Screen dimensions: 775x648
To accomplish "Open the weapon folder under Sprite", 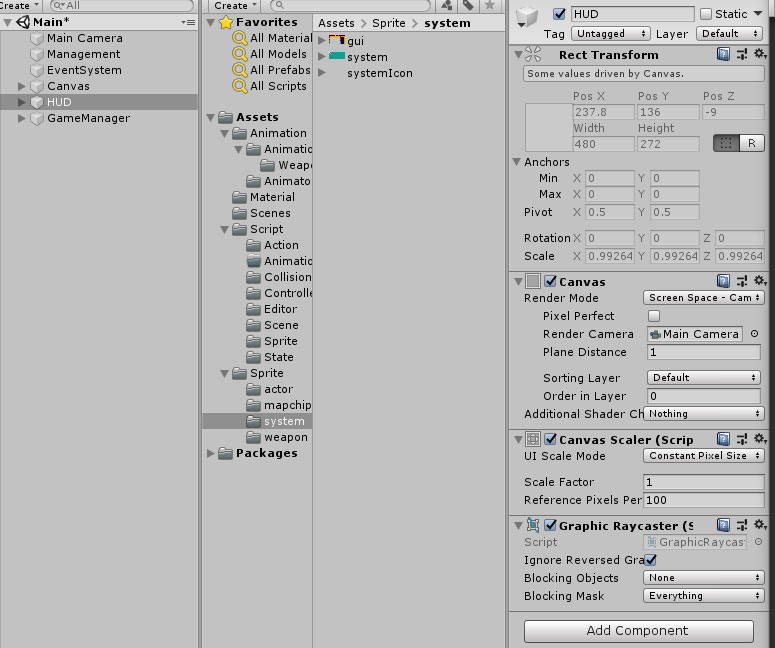I will tap(277, 437).
